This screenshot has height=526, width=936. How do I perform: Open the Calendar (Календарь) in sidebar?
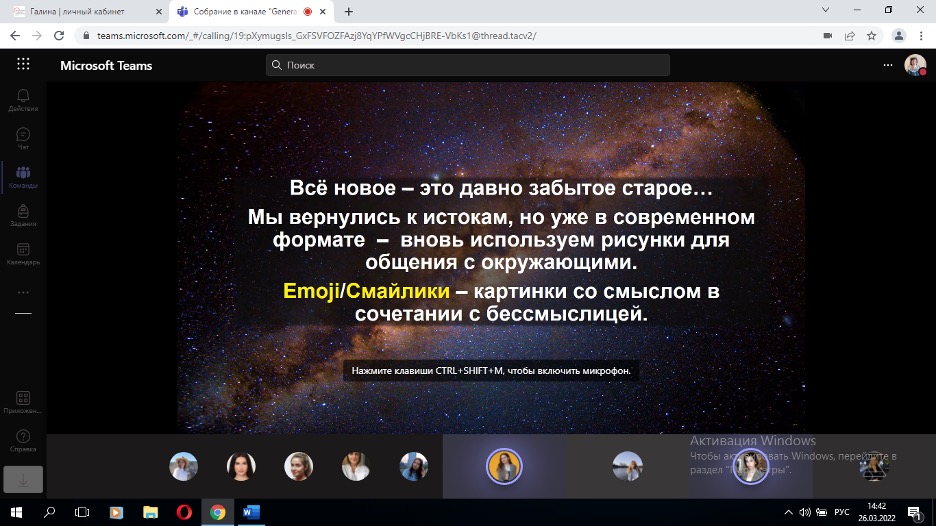[23, 253]
